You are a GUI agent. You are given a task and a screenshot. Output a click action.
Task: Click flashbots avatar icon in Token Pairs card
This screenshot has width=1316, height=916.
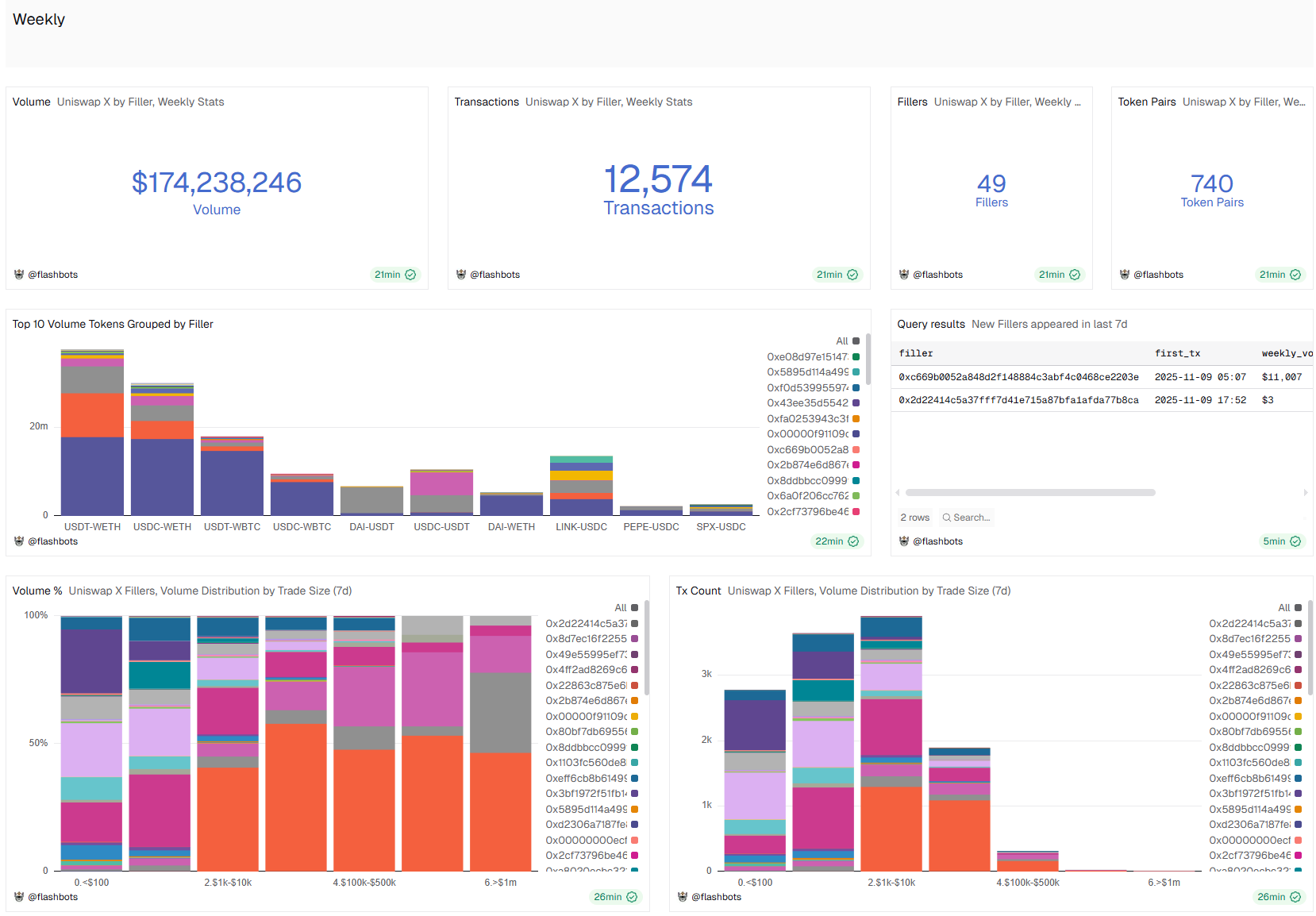[1124, 275]
